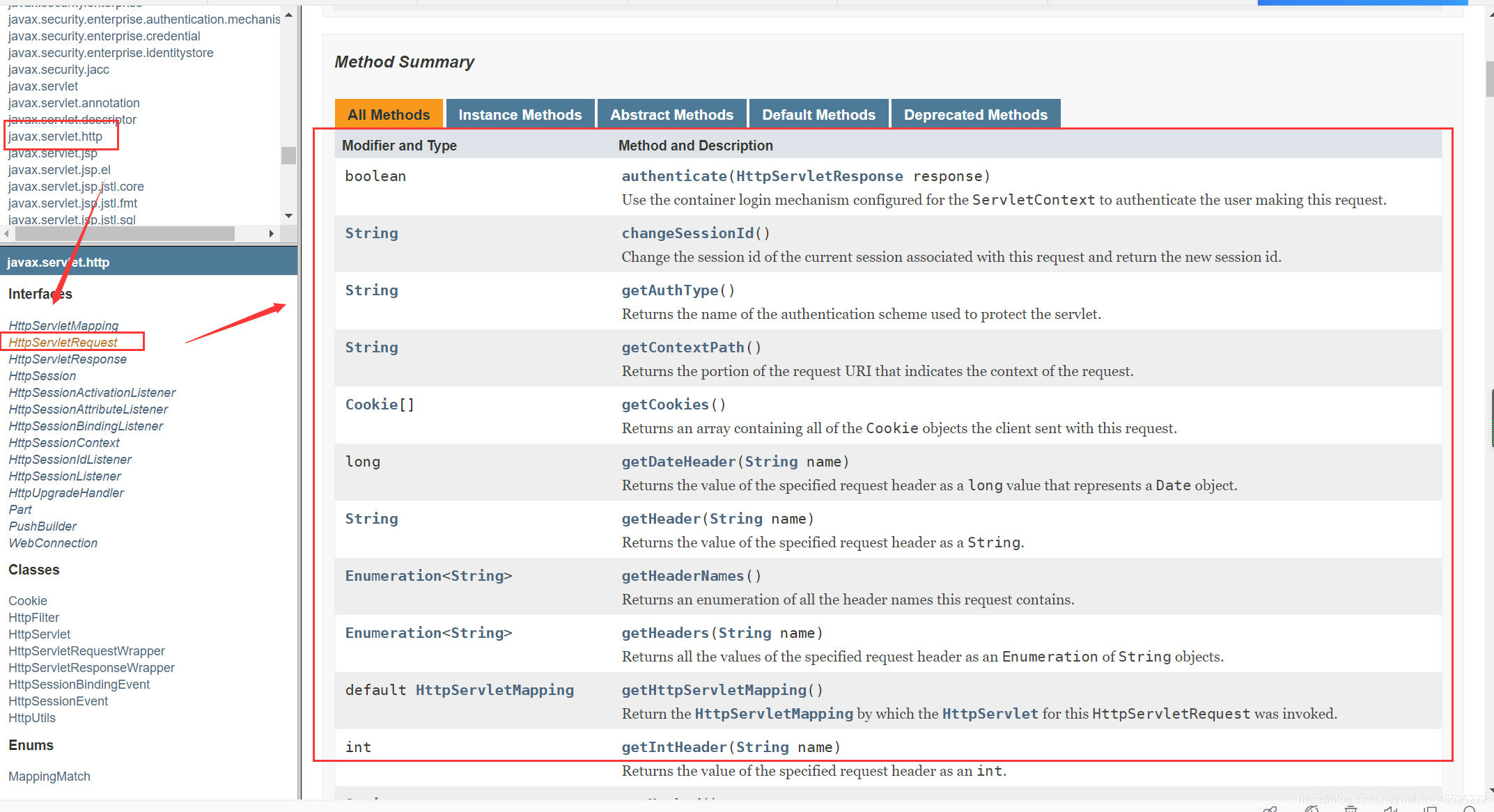Open the HttpServletResponse interface in the sidebar

(x=68, y=359)
